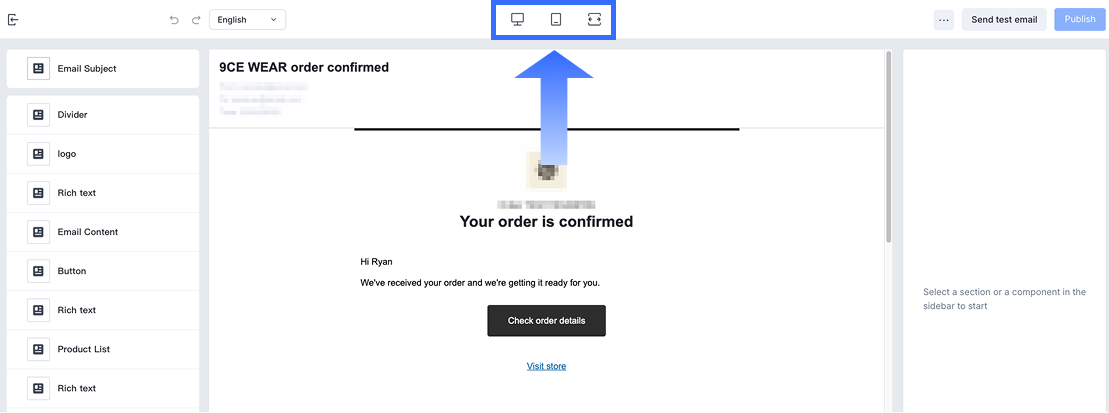Viewport: 1109px width, 413px height.
Task: Switch to mobile preview
Action: pos(556,20)
